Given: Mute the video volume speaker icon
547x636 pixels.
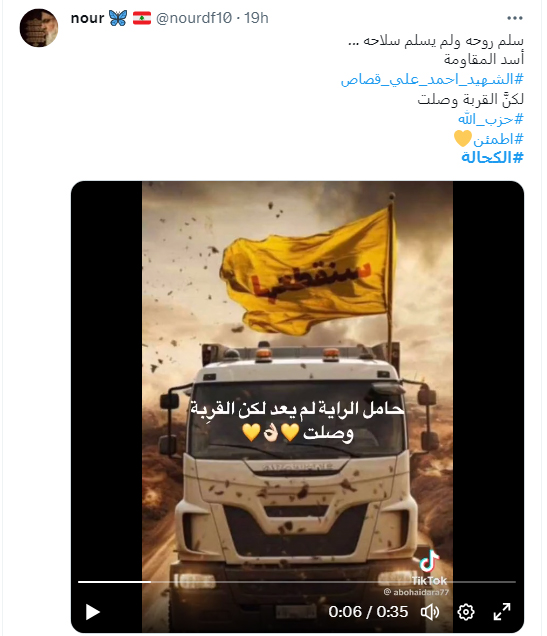Looking at the screenshot, I should pyautogui.click(x=430, y=612).
